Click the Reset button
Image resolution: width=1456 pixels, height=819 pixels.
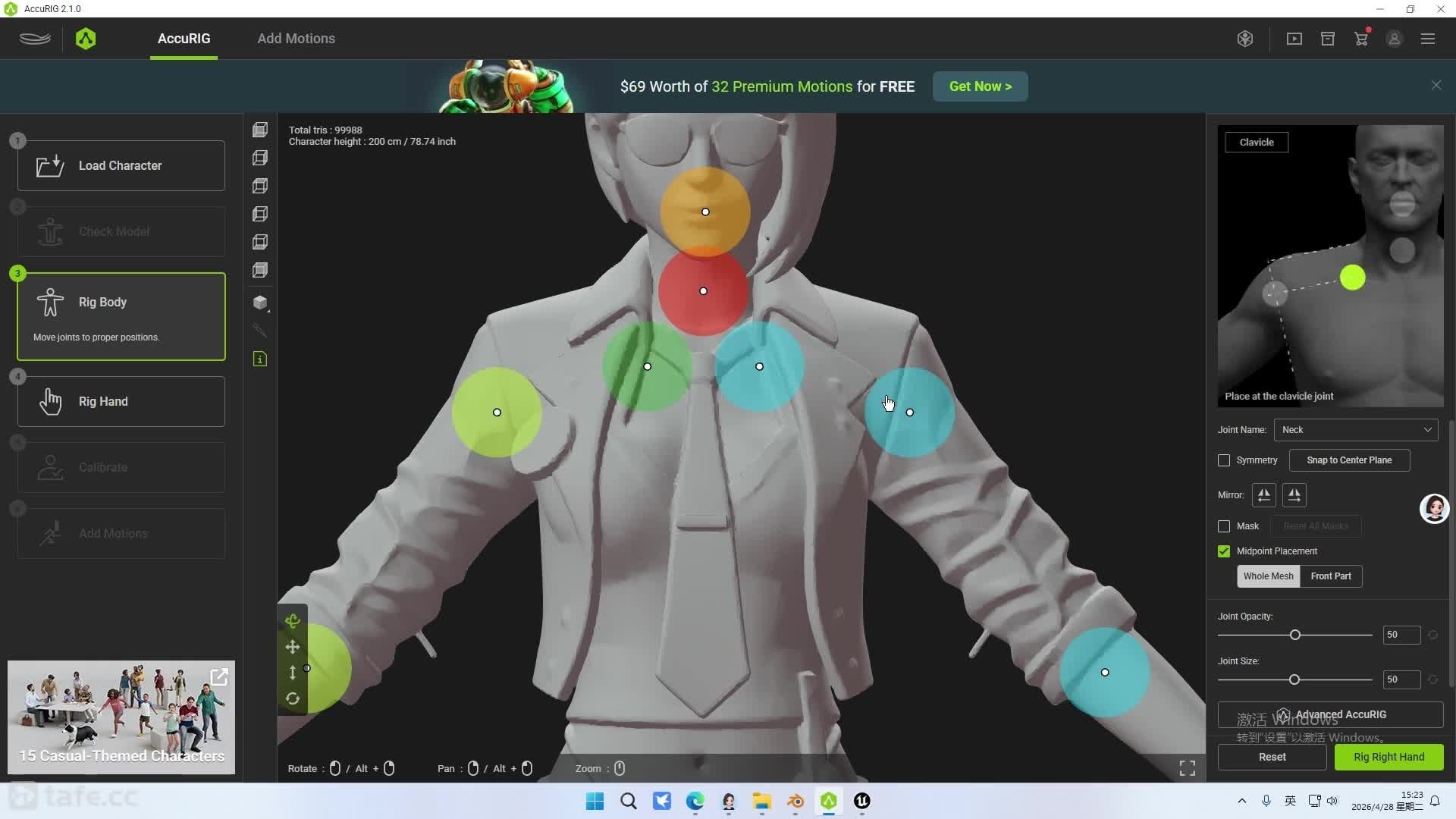coord(1272,757)
